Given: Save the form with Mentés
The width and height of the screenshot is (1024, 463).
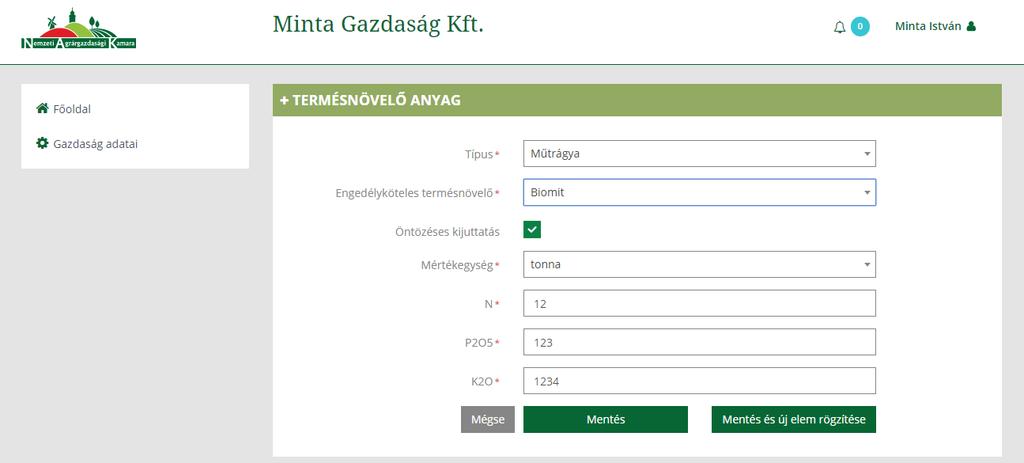Looking at the screenshot, I should (x=605, y=419).
